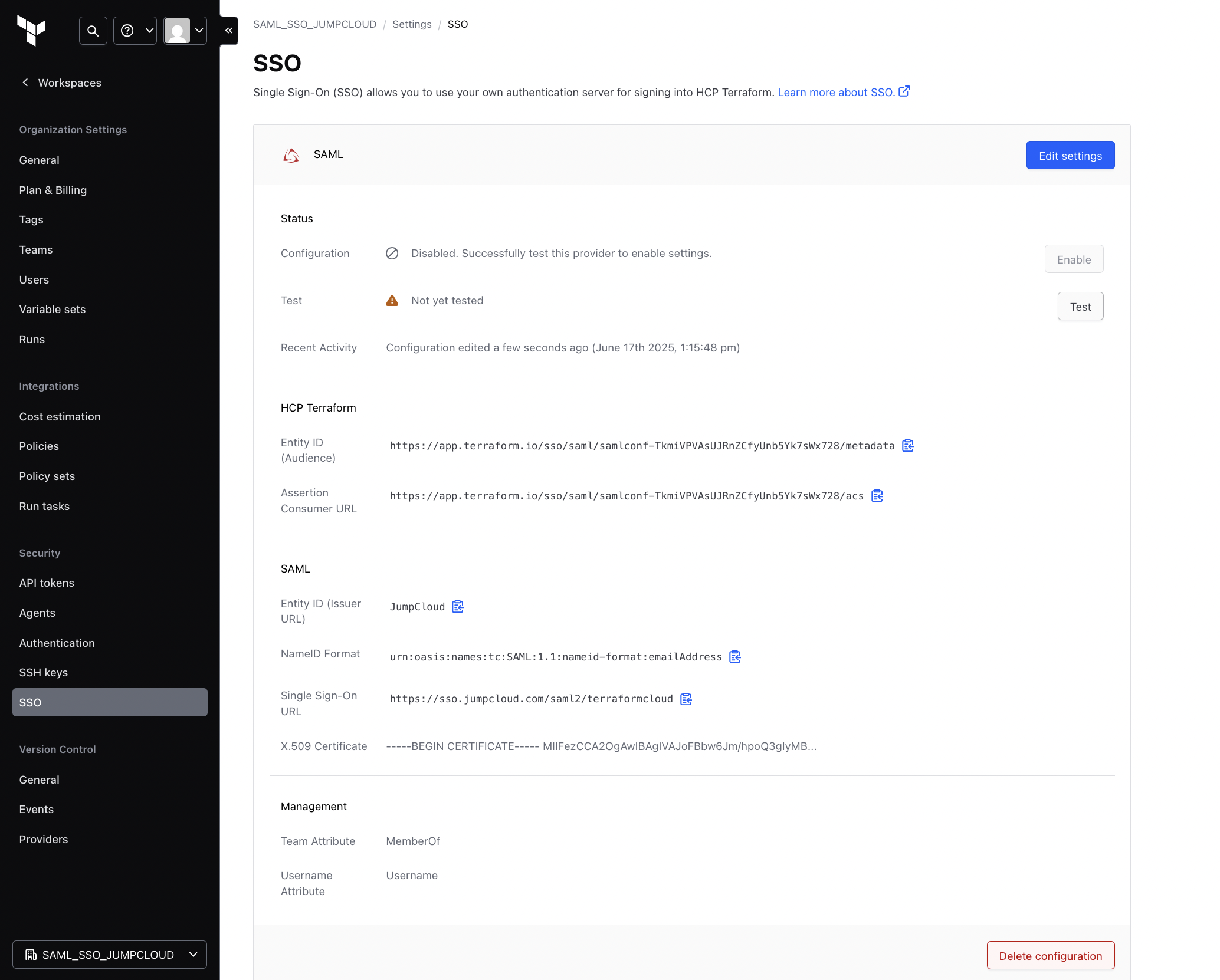Screen dimensions: 1220x980
Task: Click the Delete configuration button
Action: [x=1050, y=956]
